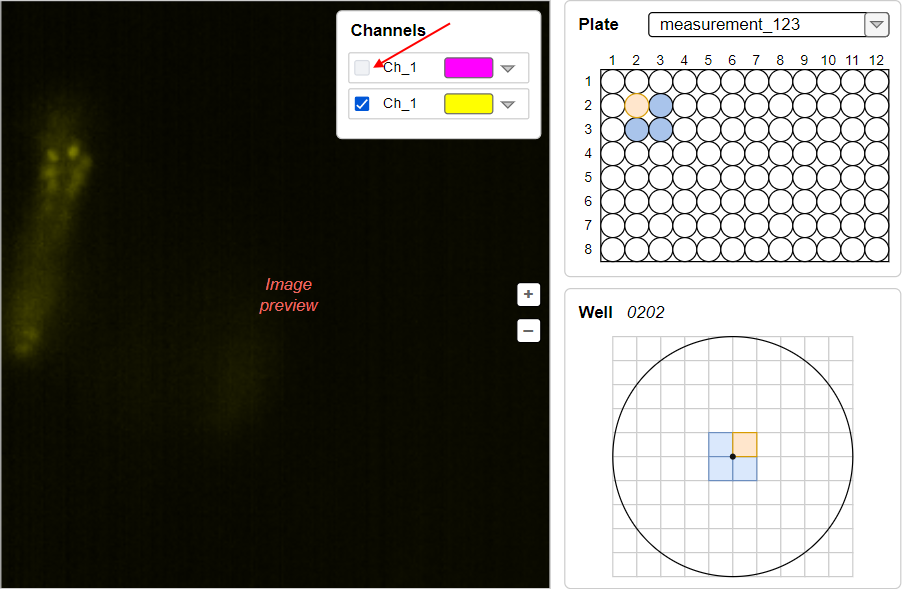Select the empty well at row 8 column 12
This screenshot has width=903, height=589.
coord(877,249)
